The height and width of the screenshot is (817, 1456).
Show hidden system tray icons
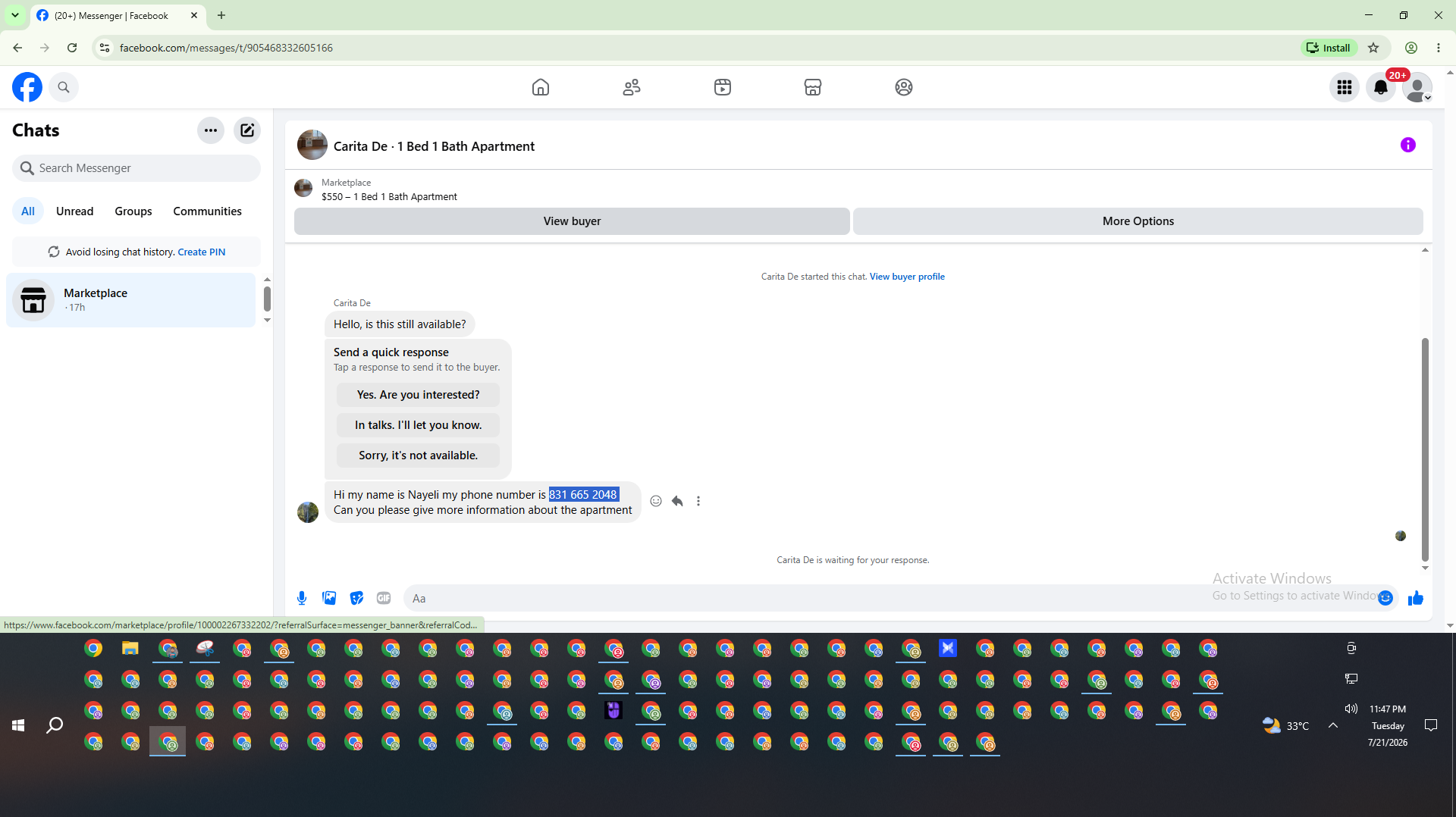coord(1333,725)
